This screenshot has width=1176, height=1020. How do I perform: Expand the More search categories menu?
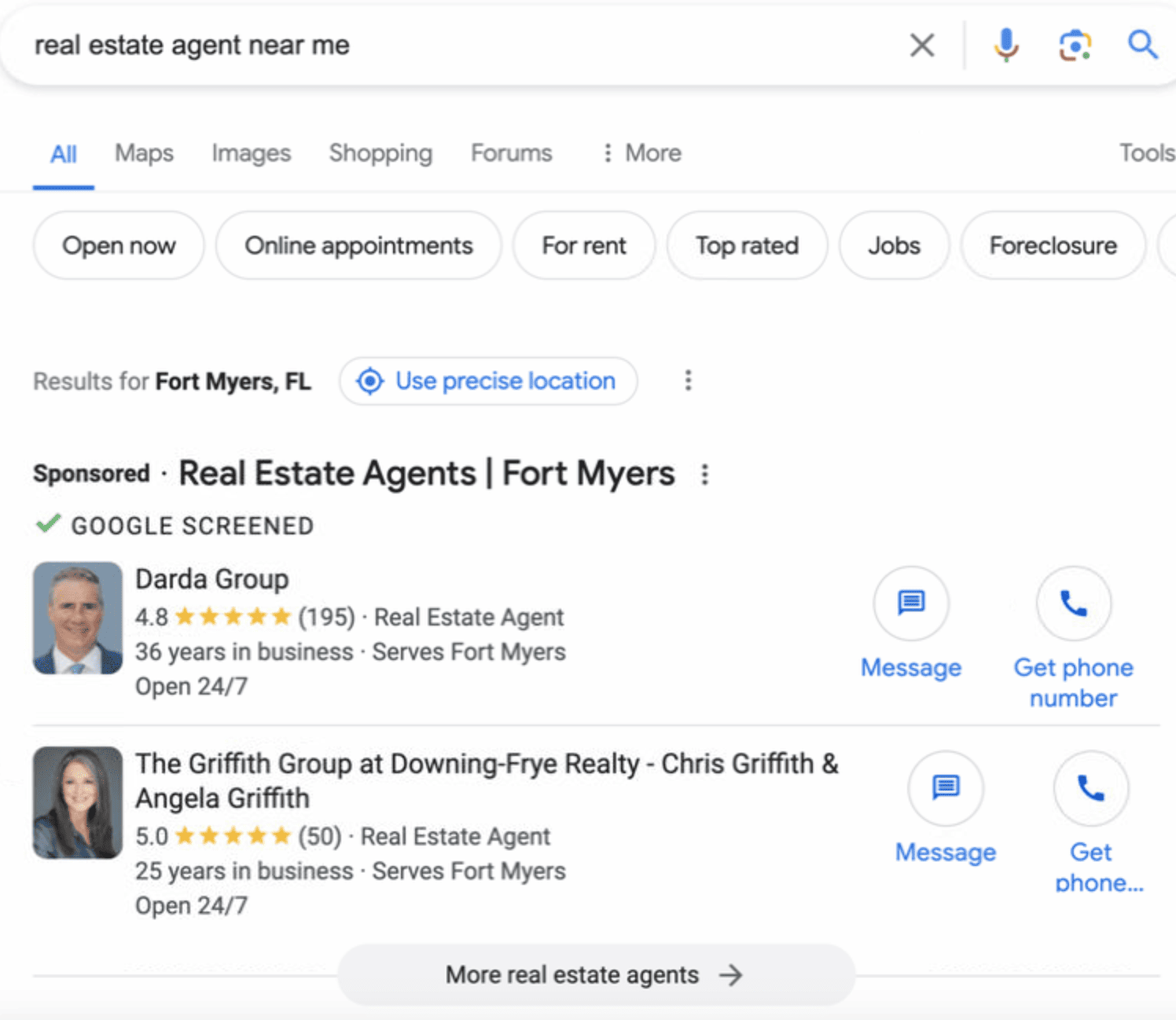[x=641, y=153]
